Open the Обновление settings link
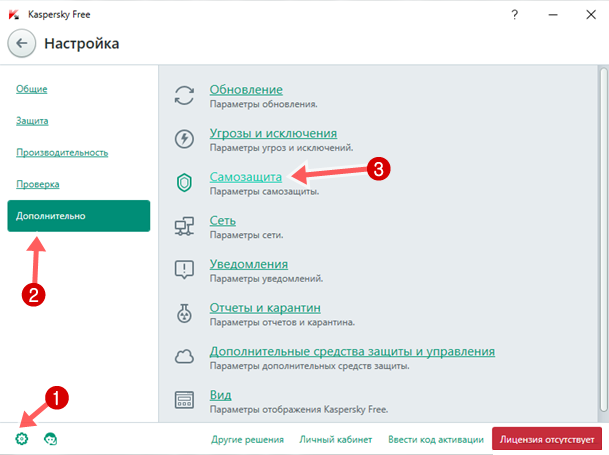 (x=246, y=90)
